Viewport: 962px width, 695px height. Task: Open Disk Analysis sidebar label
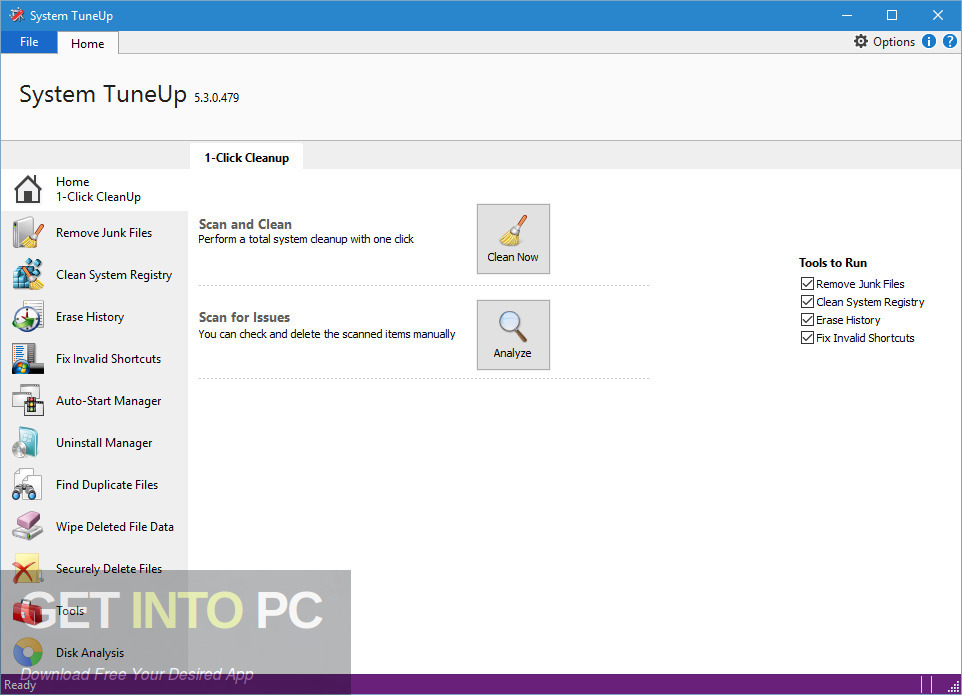point(90,653)
